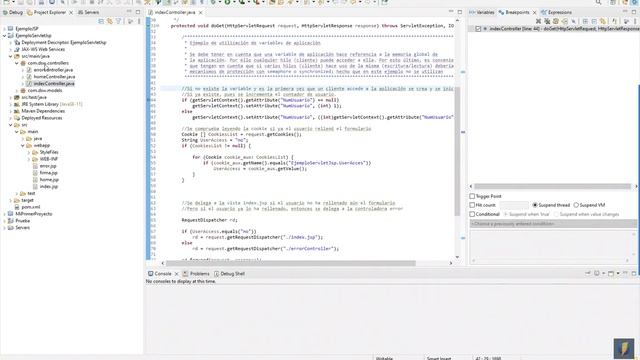Collapse the EjemploServletJsp project
640x360 pixels.
[x=4, y=36]
